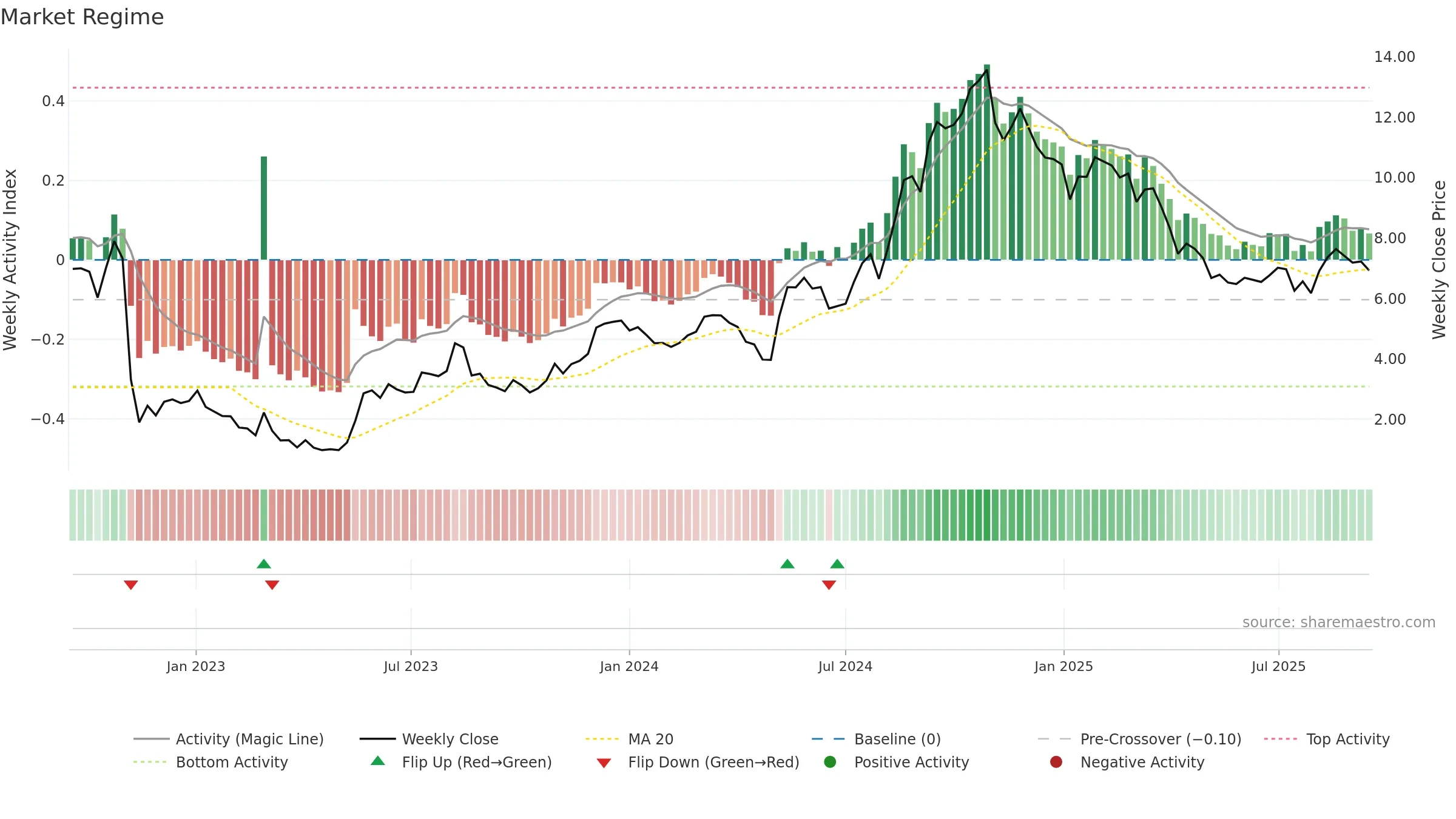Click the 0.4 activity axis tick

pyautogui.click(x=53, y=101)
